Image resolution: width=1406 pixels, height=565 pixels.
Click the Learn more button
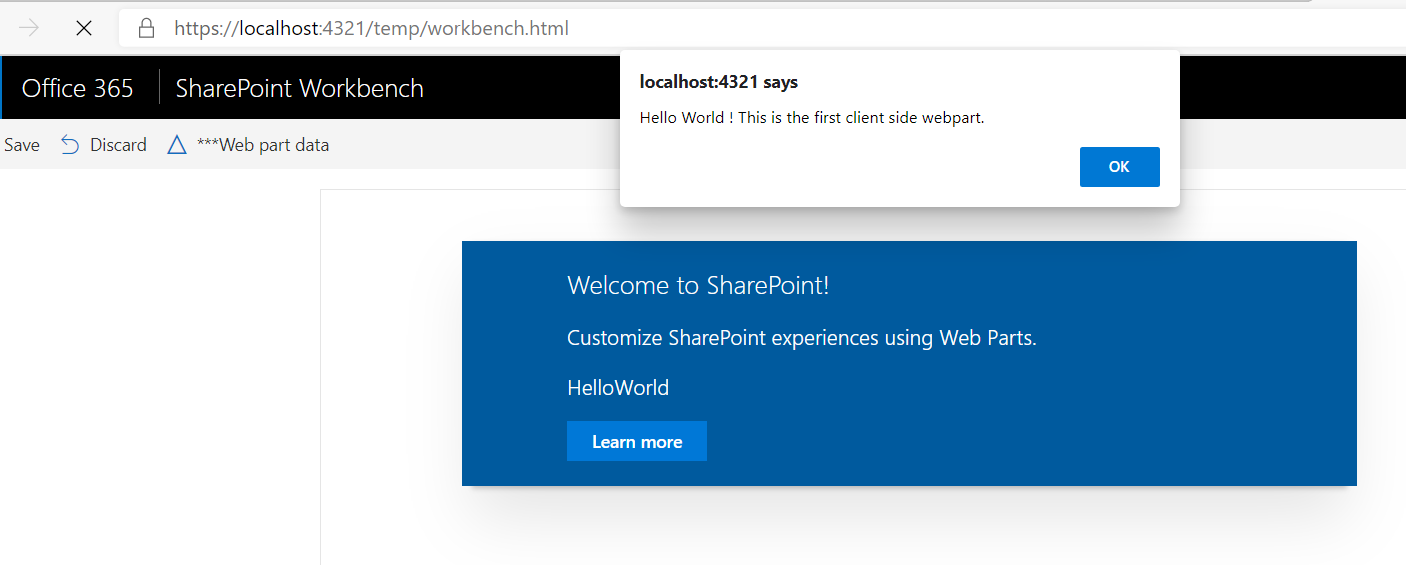(x=637, y=441)
